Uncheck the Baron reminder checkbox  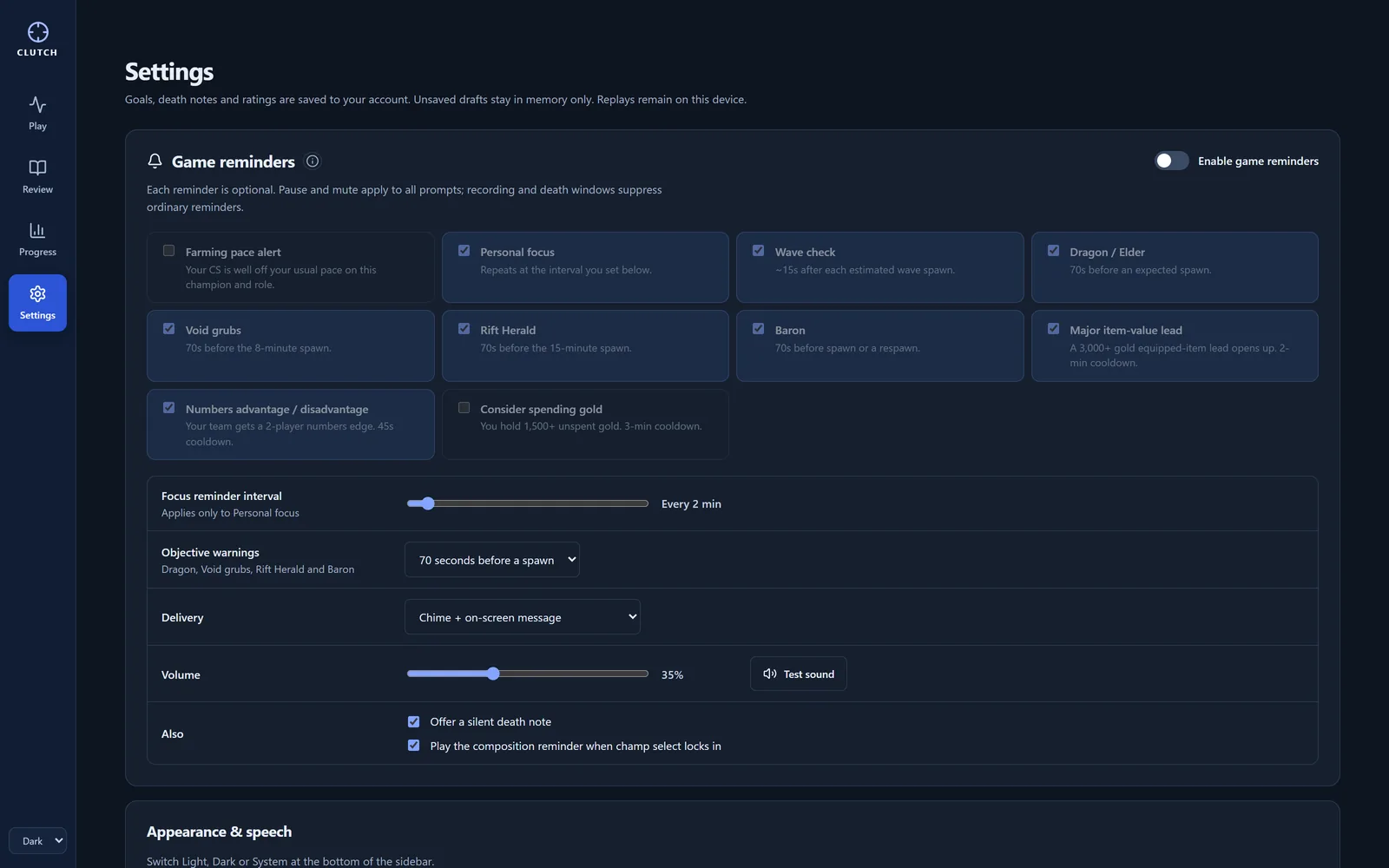point(758,329)
